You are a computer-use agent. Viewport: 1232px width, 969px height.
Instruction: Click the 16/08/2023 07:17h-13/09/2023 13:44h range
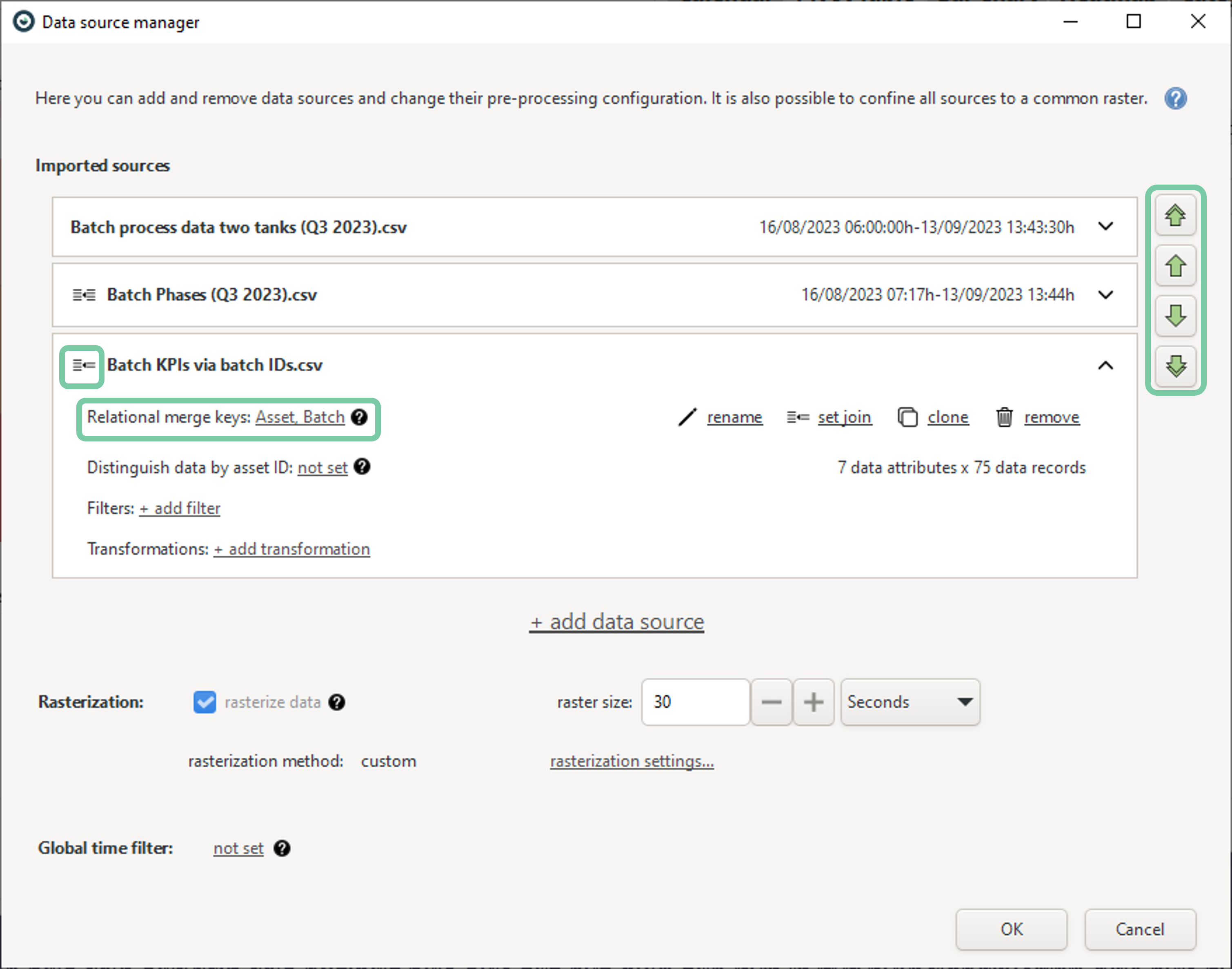coord(938,295)
